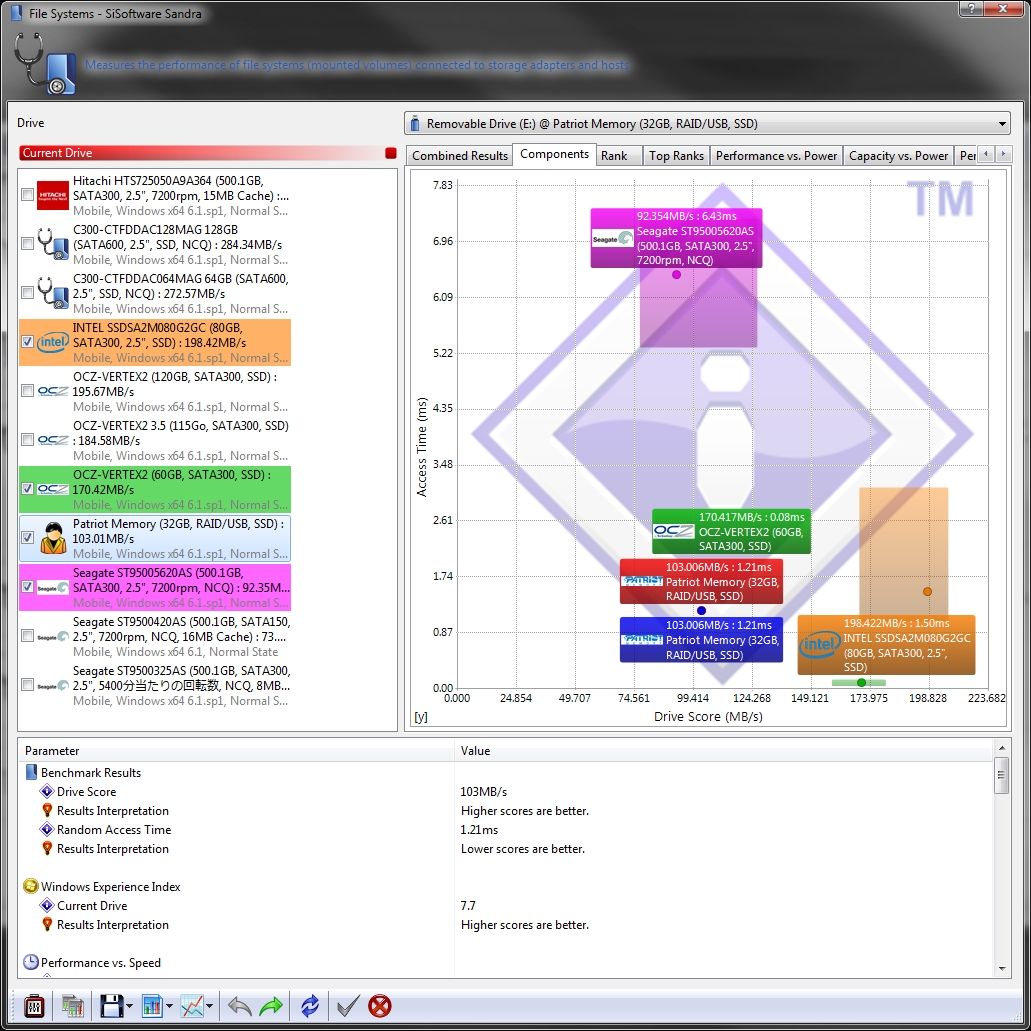Click the red stop square beside Current Drive

[x=391, y=153]
